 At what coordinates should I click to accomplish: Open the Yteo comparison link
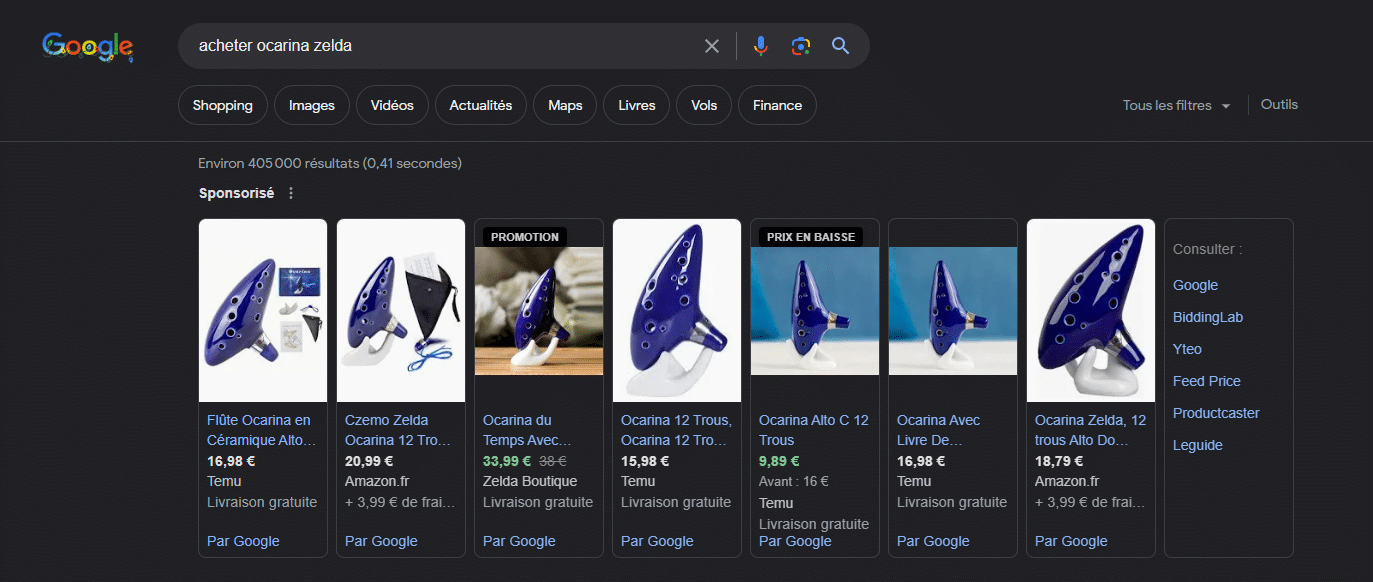[x=1187, y=349]
